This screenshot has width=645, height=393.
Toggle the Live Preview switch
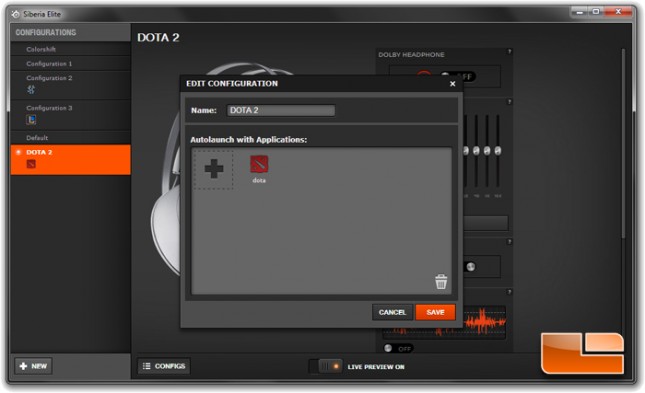pos(325,366)
